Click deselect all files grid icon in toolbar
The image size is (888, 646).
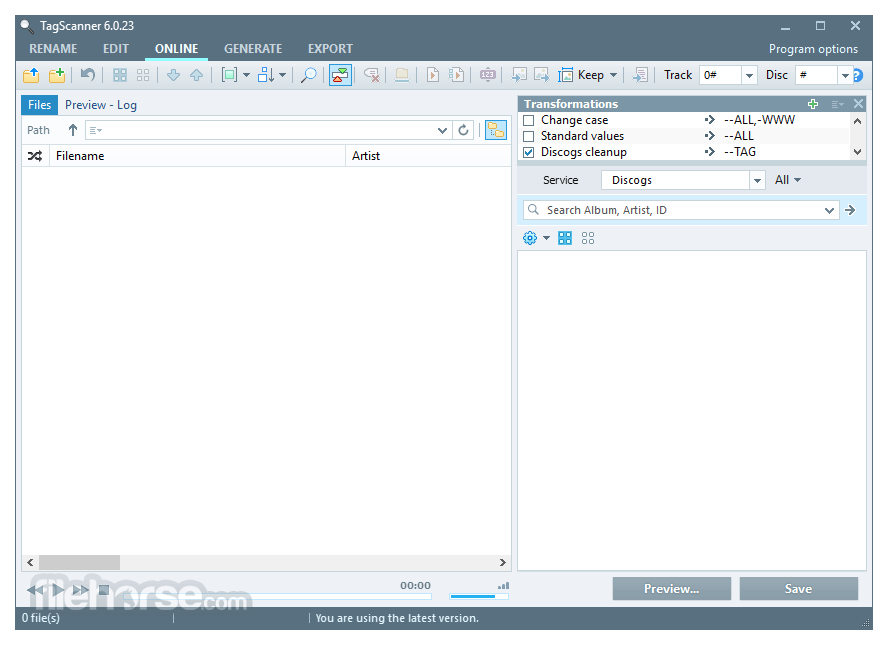pyautogui.click(x=143, y=75)
